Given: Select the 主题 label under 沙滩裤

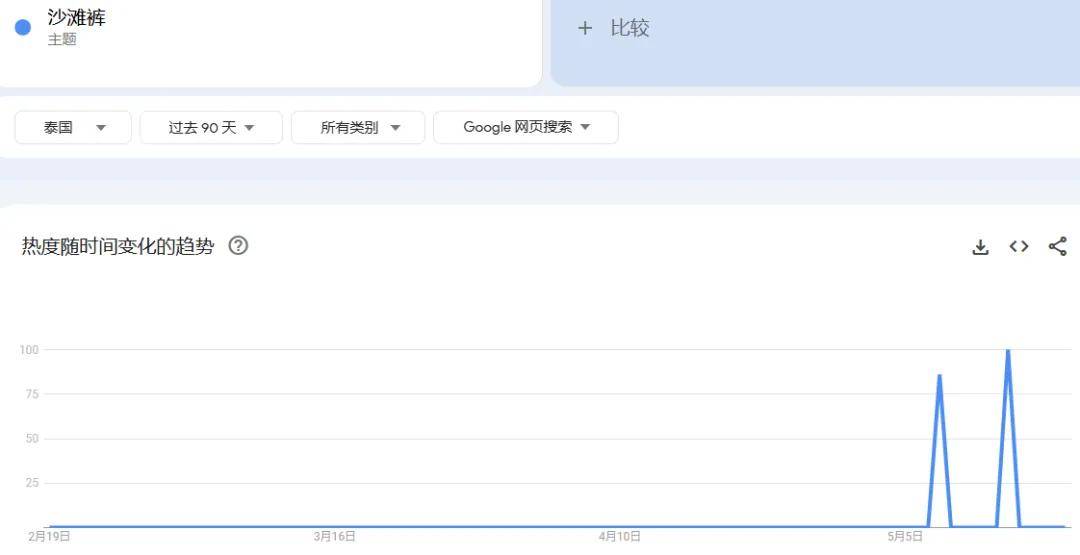Looking at the screenshot, I should point(62,39).
